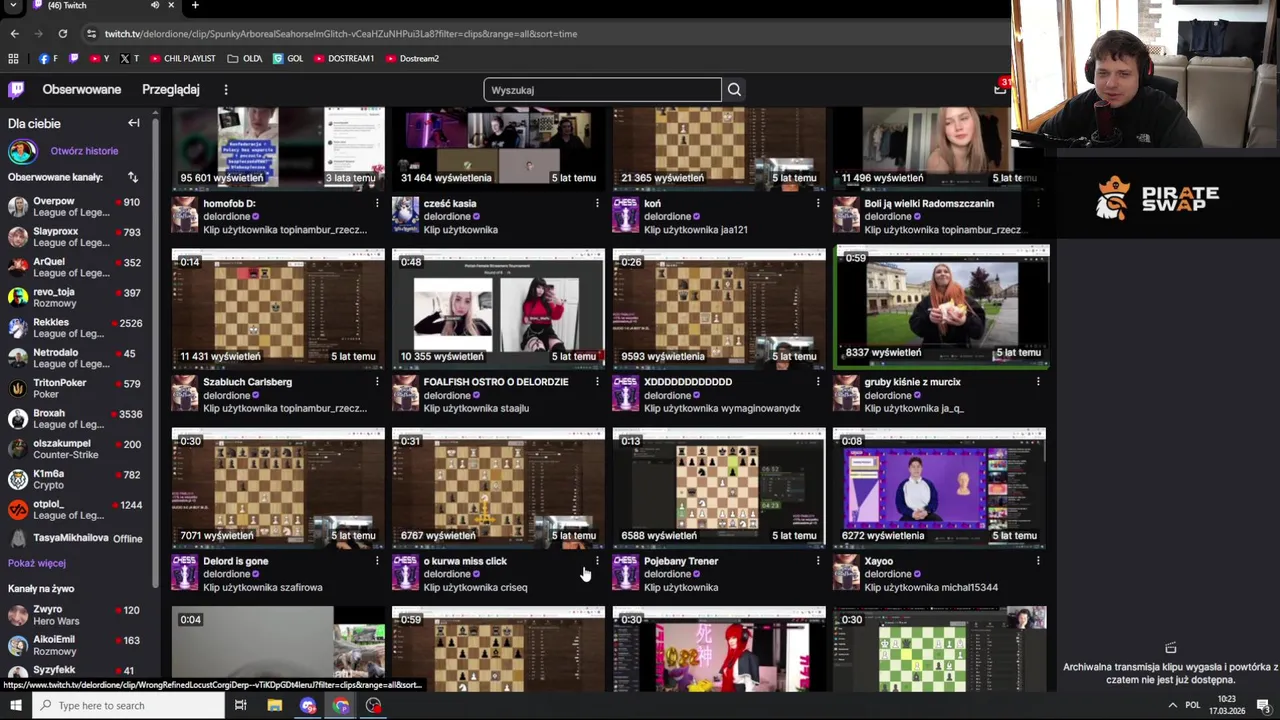Open the Dostream2 bookmark

pyautogui.click(x=412, y=59)
